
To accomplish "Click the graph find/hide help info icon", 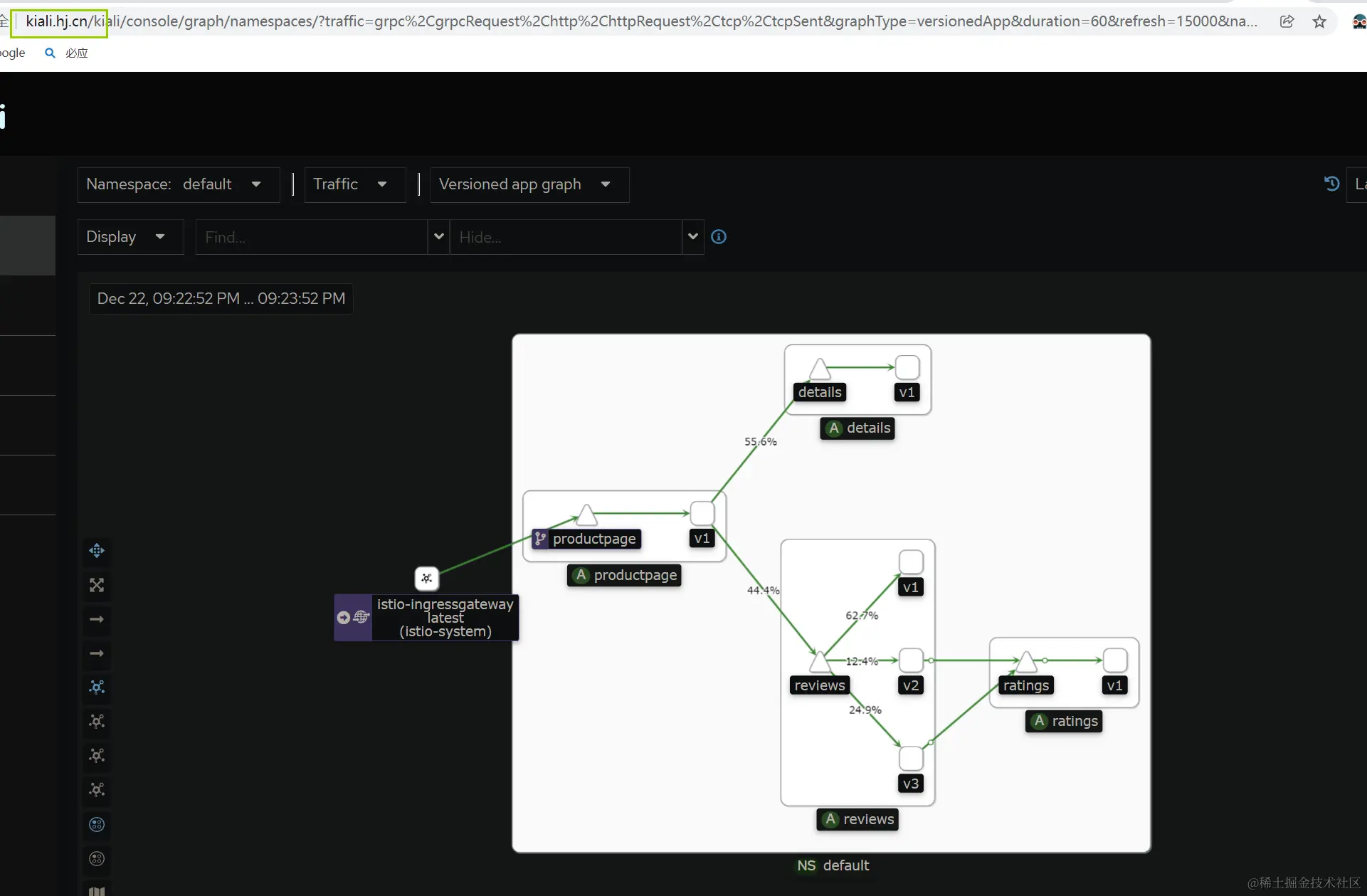I will click(x=719, y=236).
